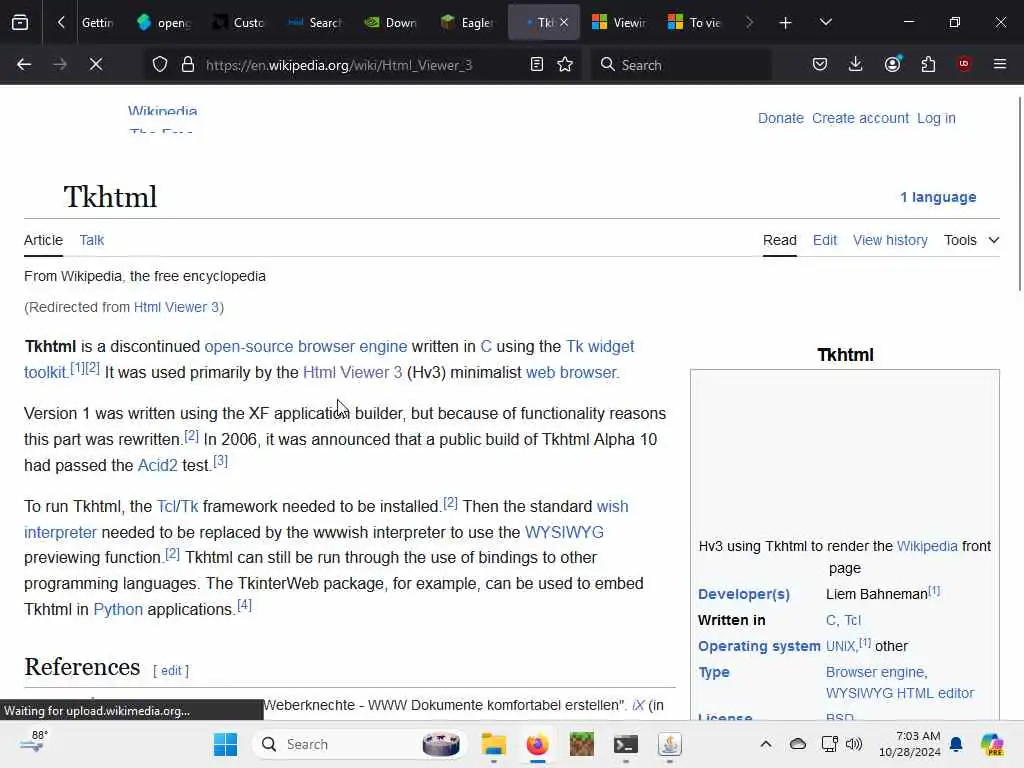Screen dimensions: 1024x768
Task: Open File Explorer from the taskbar
Action: tap(494, 744)
